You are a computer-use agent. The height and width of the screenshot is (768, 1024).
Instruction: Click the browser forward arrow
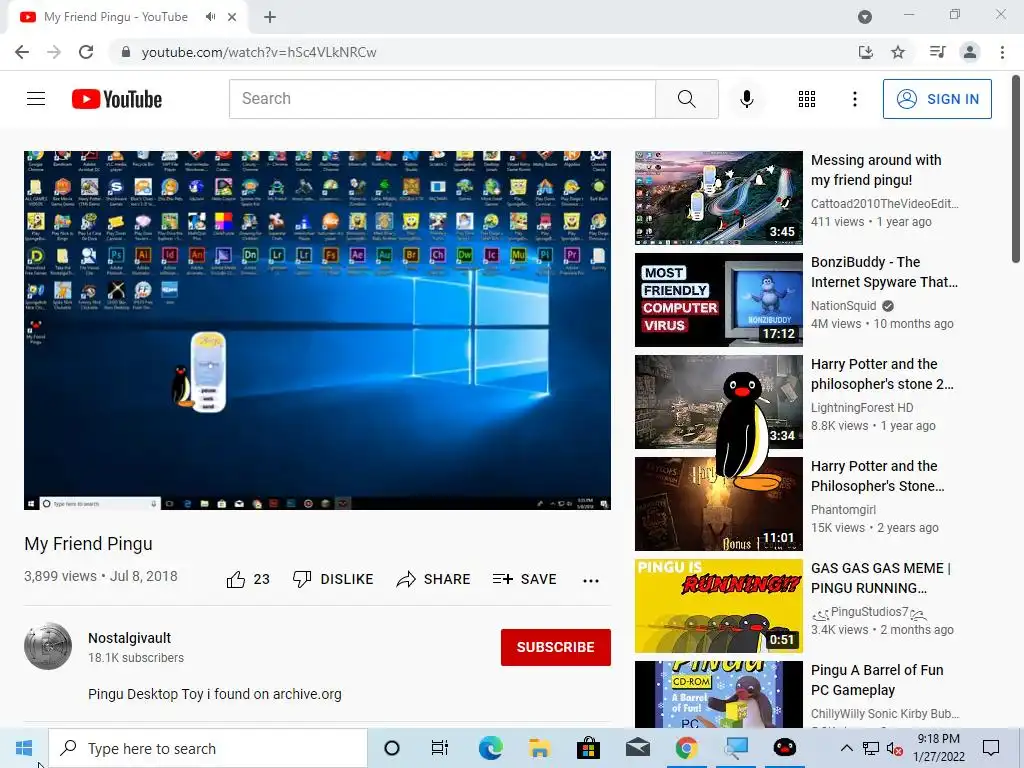(x=54, y=52)
